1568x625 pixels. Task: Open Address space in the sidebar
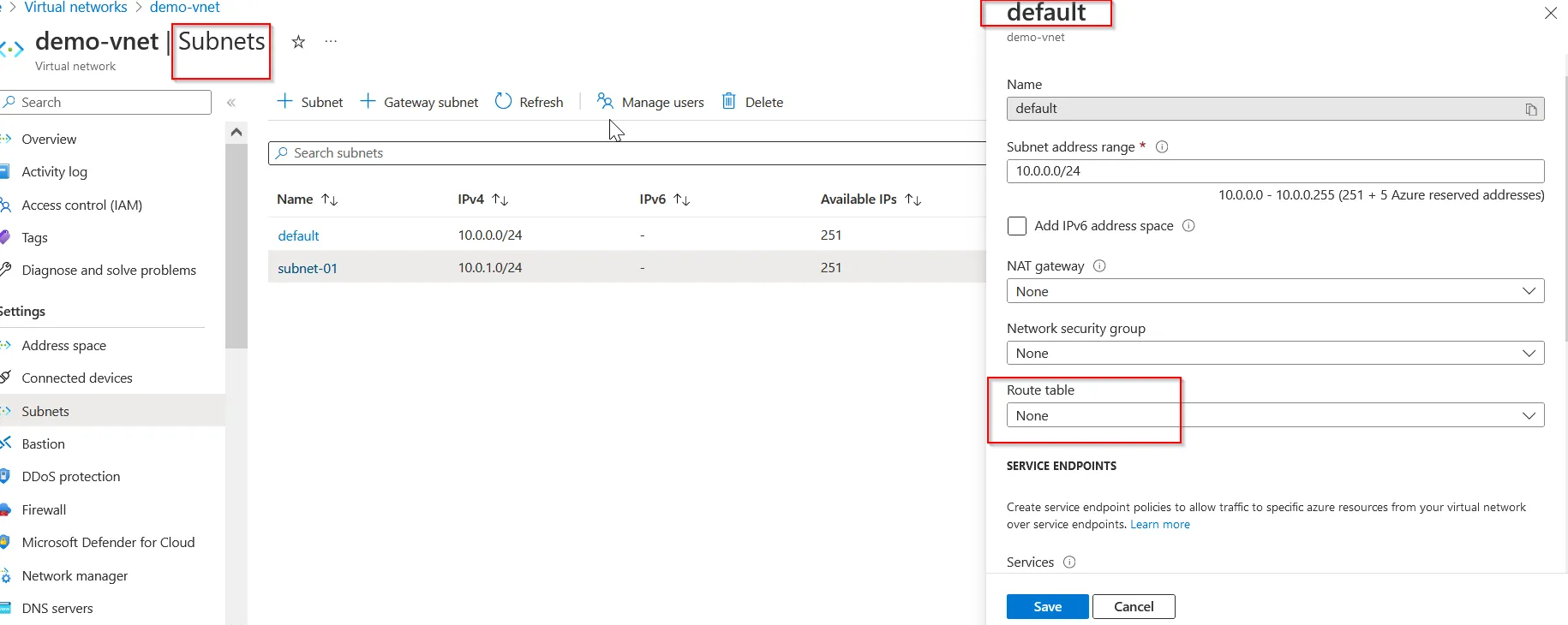tap(64, 346)
